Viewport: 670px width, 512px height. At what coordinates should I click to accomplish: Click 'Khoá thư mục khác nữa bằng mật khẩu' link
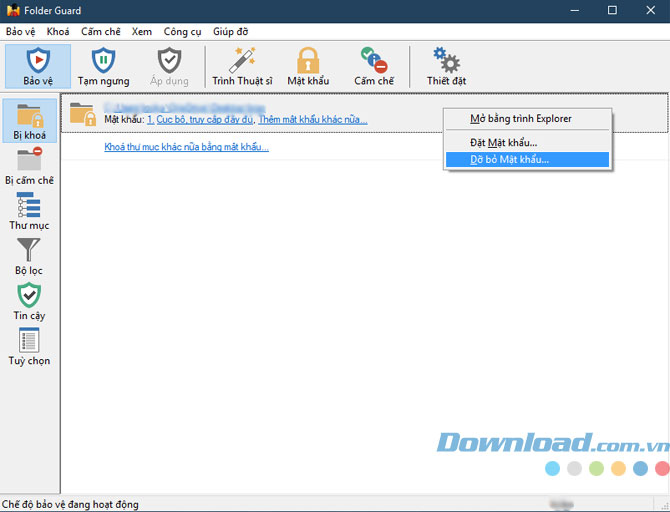(x=186, y=148)
